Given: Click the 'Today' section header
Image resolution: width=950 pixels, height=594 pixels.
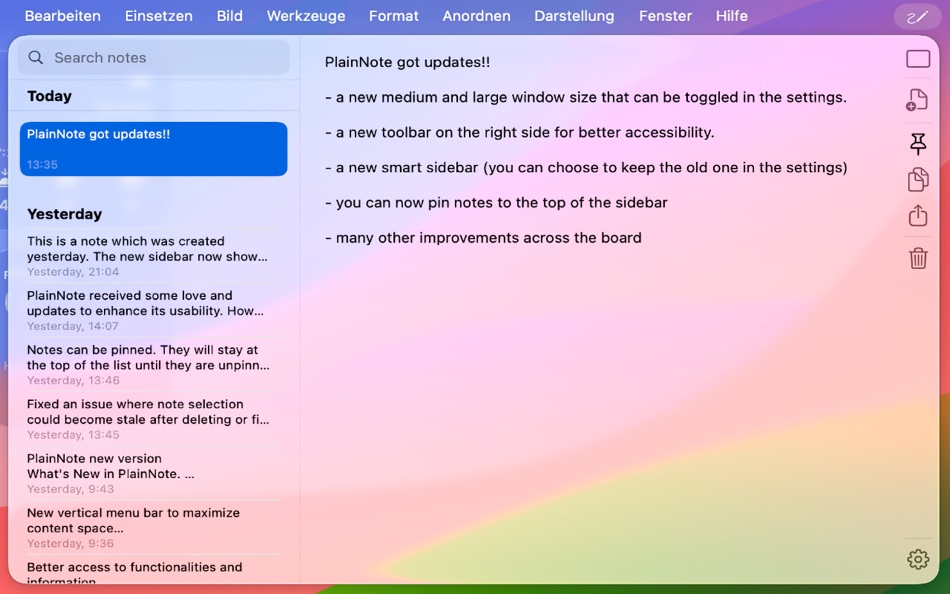Looking at the screenshot, I should 49,96.
